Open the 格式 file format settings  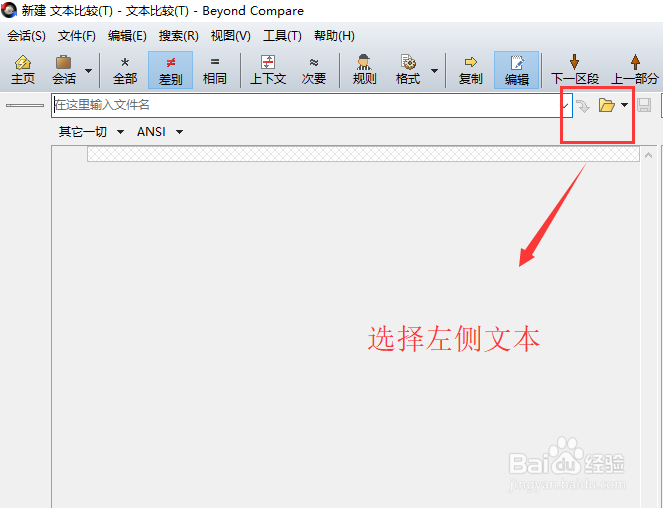tap(408, 70)
